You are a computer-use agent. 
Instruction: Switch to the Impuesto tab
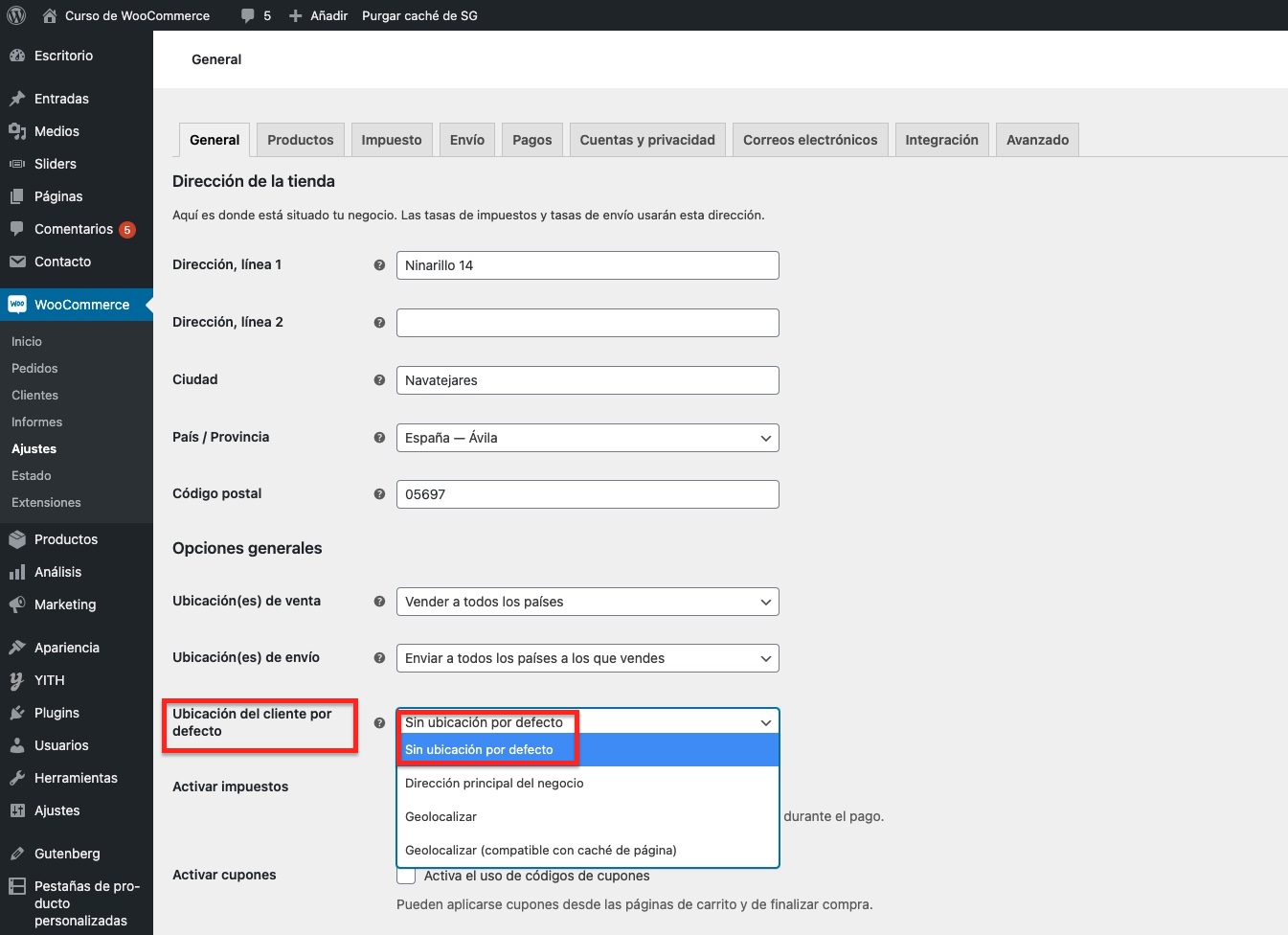pyautogui.click(x=392, y=140)
